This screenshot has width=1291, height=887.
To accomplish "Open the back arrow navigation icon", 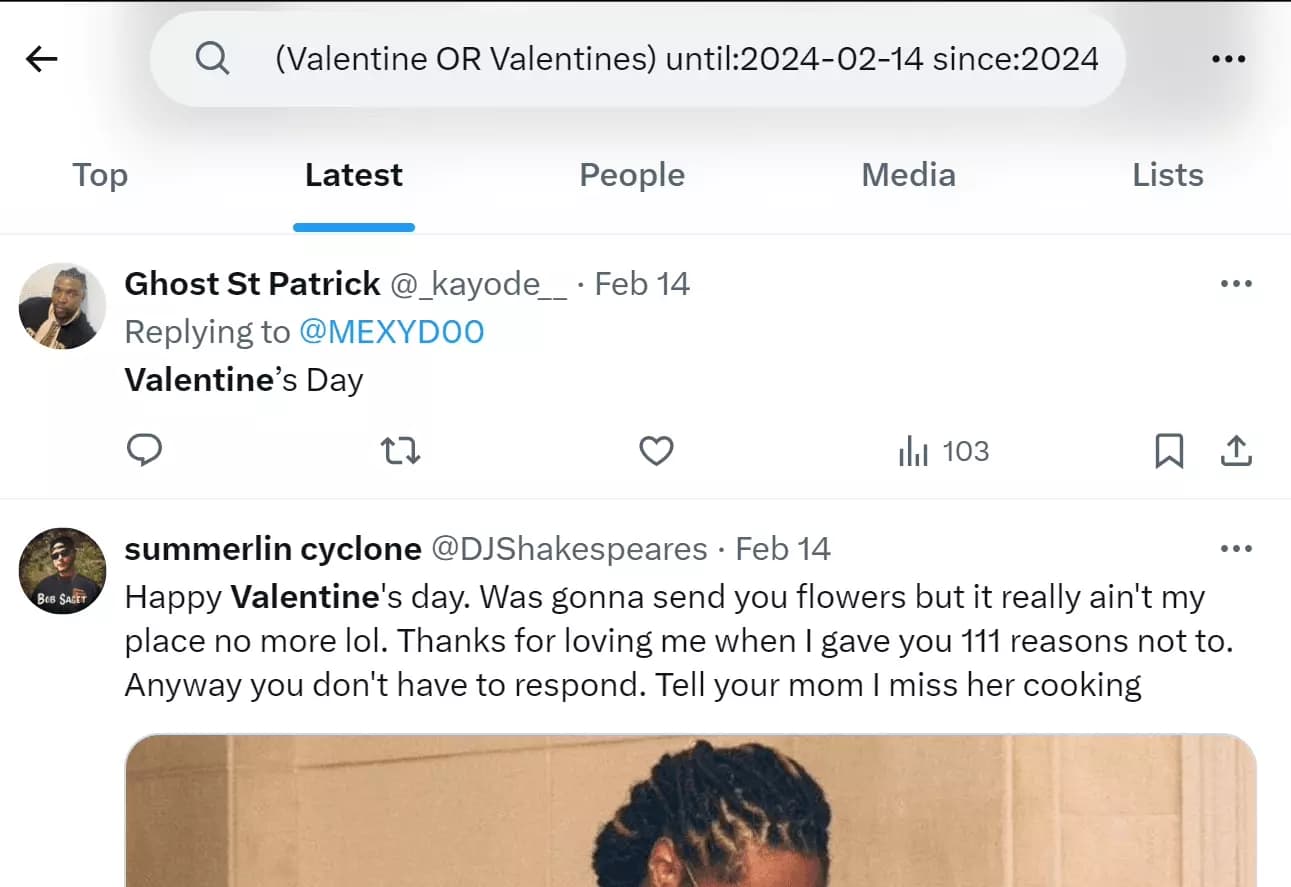I will (x=40, y=59).
